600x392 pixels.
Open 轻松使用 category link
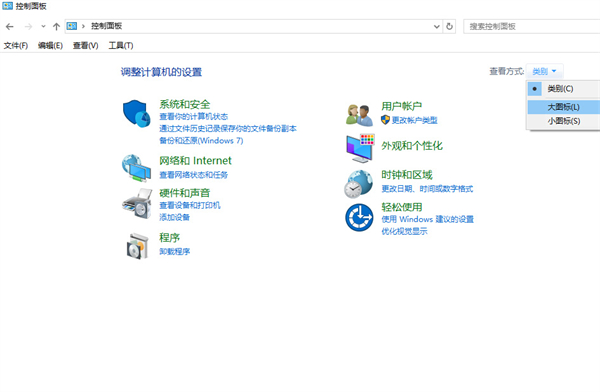pos(402,207)
